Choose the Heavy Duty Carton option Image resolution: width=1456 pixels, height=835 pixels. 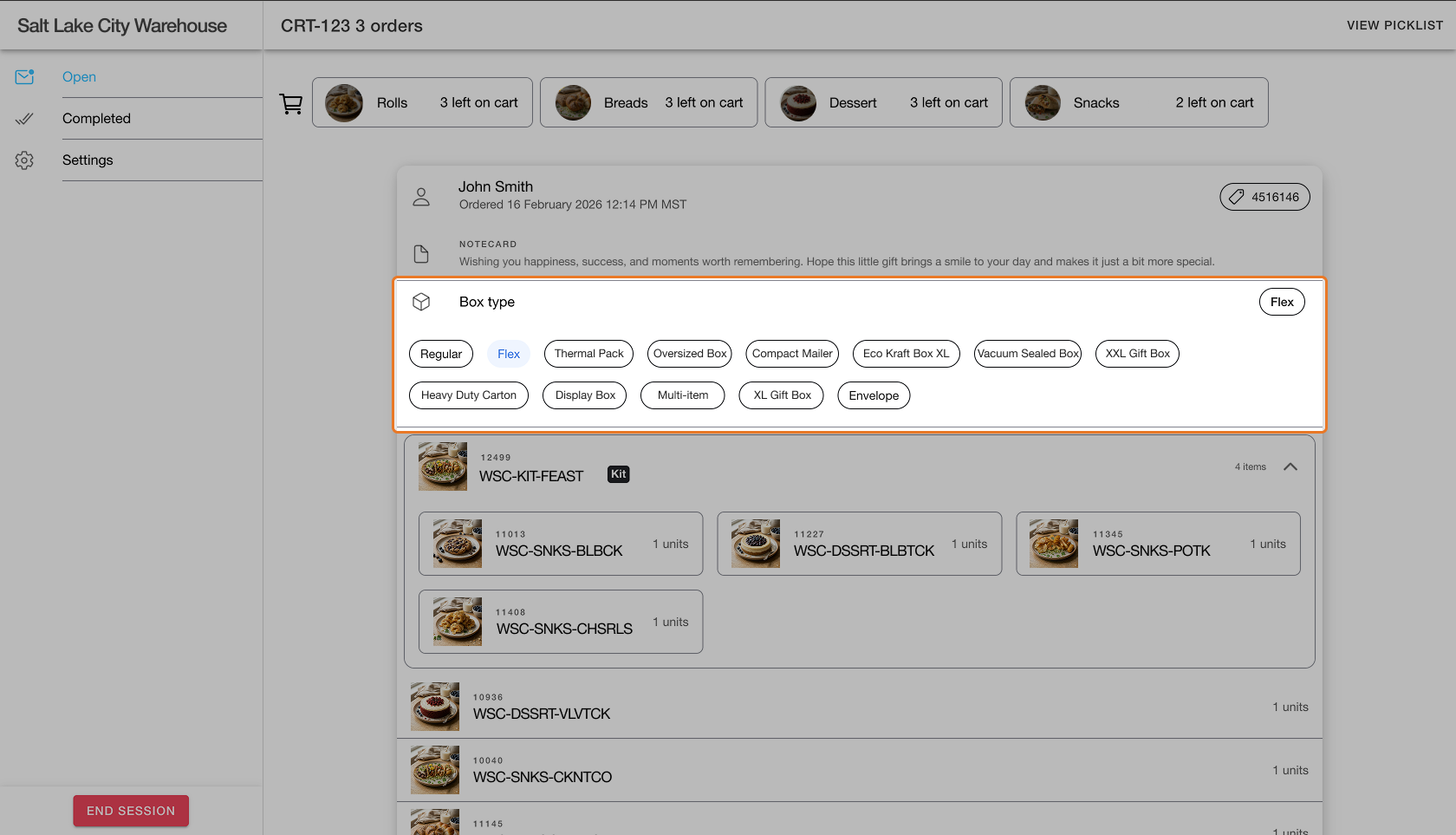469,395
